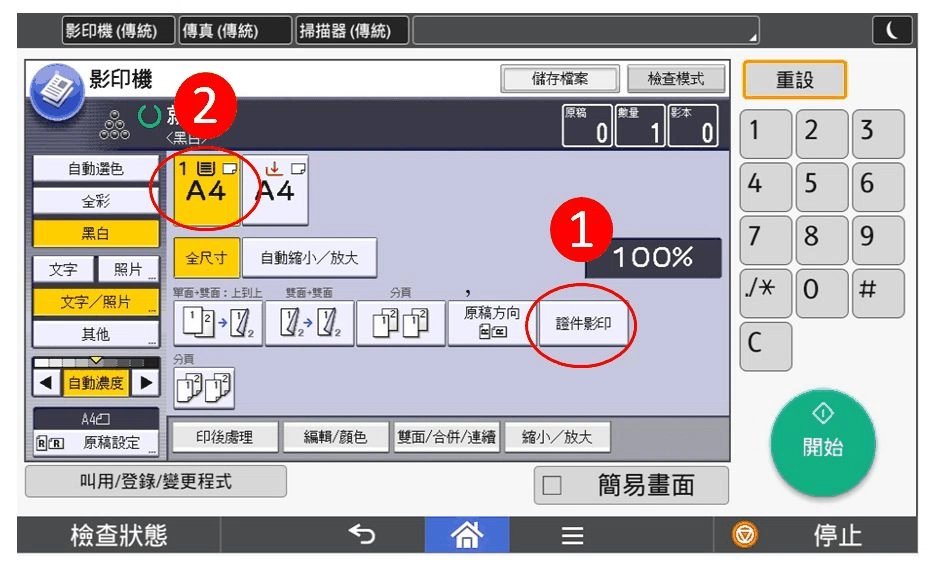Select two-sided to two-sided copy icon
The image size is (936, 566).
[309, 323]
